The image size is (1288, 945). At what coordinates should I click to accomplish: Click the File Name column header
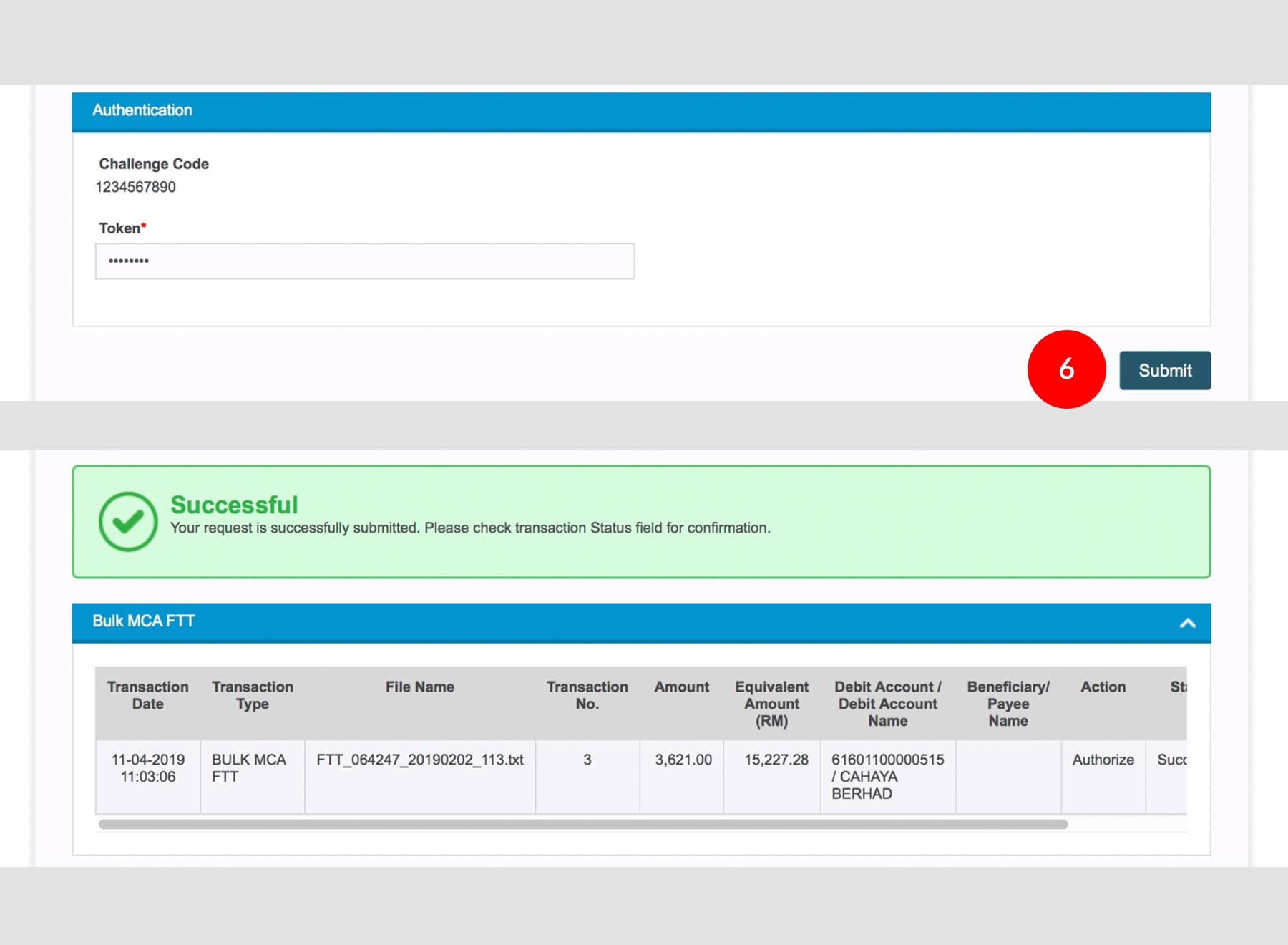419,687
